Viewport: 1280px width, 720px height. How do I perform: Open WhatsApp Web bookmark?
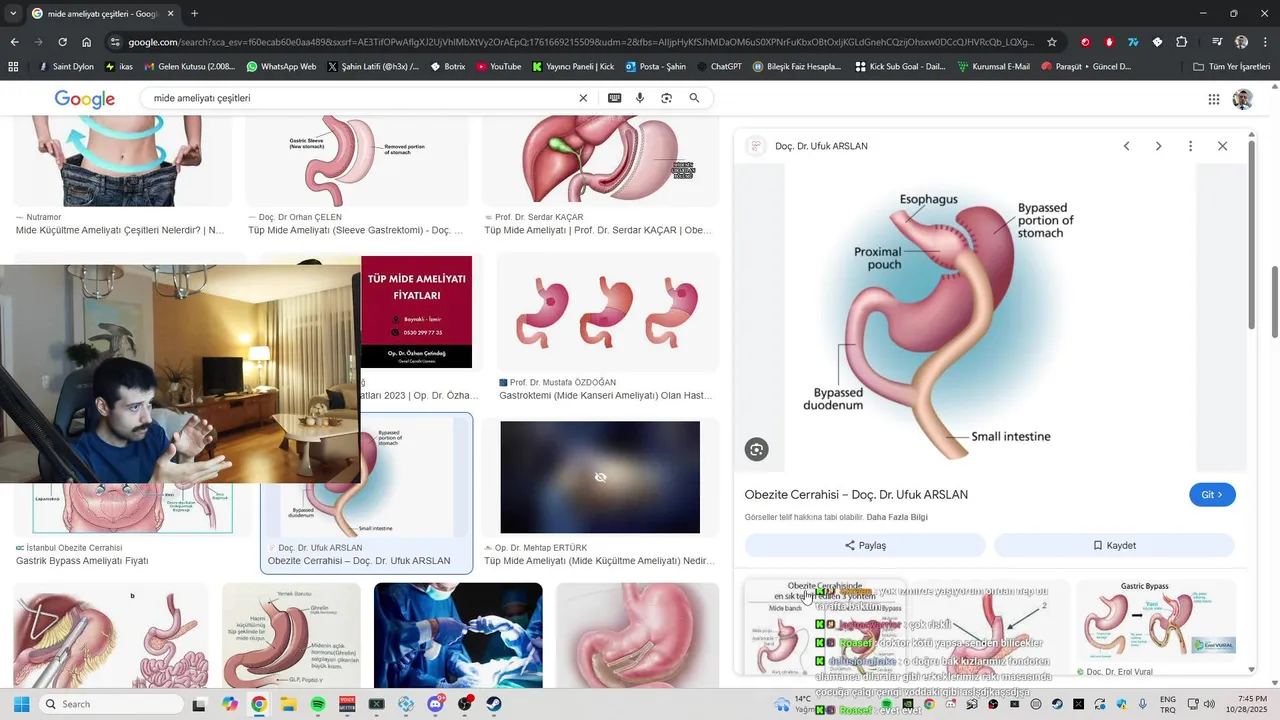[281, 67]
